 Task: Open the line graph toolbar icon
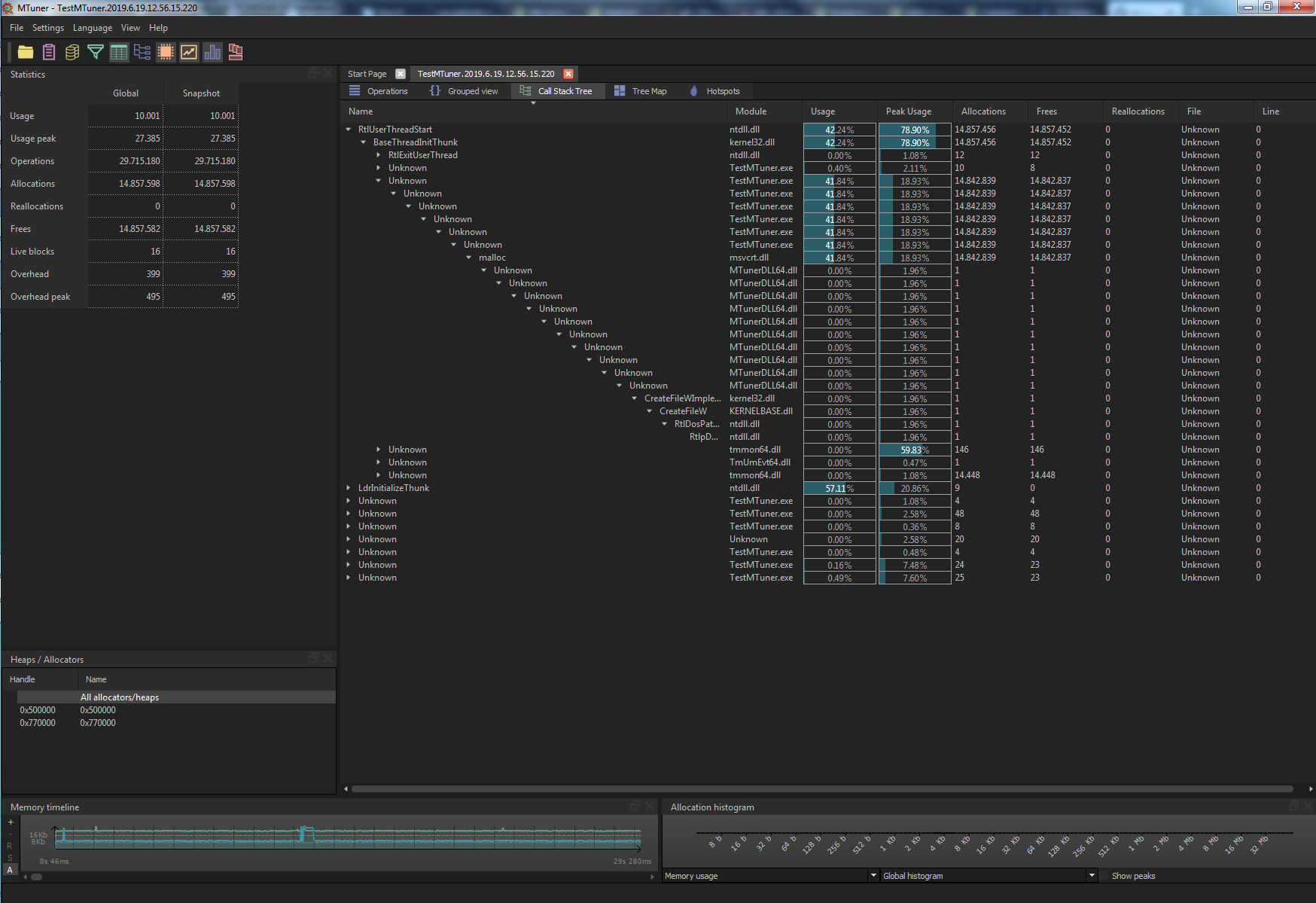[189, 52]
